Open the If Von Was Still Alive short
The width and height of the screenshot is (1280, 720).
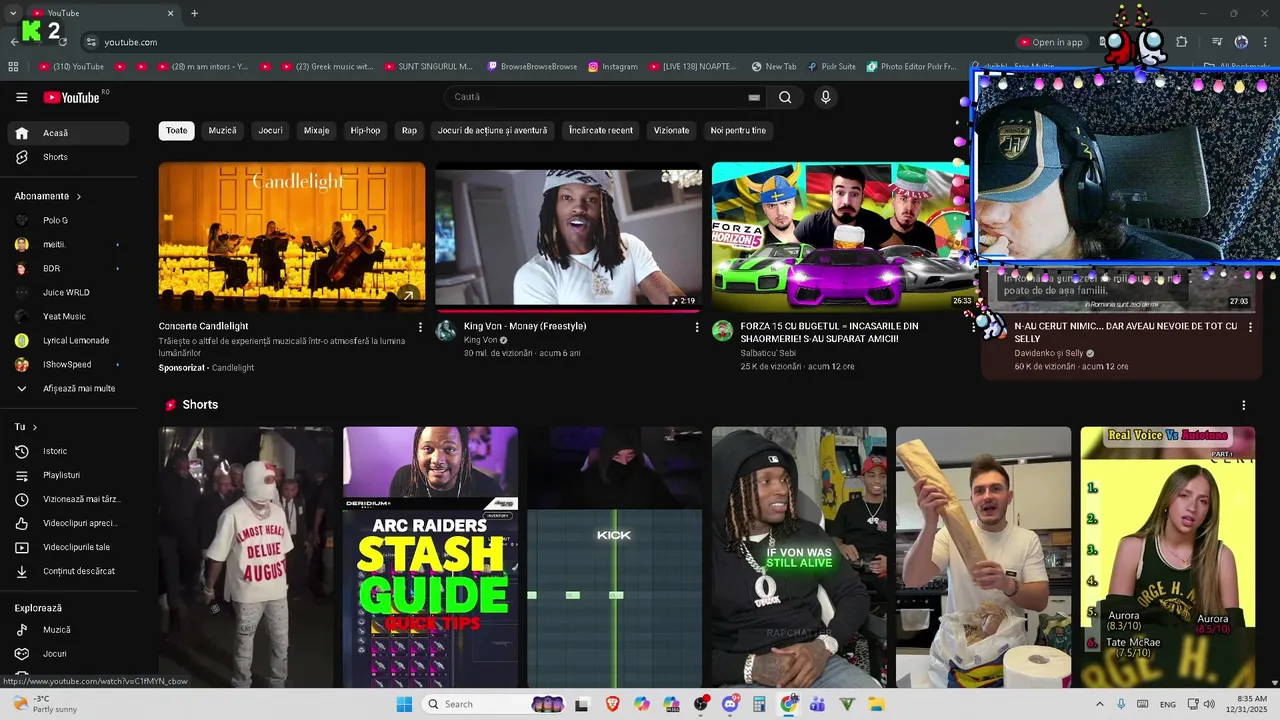(x=799, y=557)
